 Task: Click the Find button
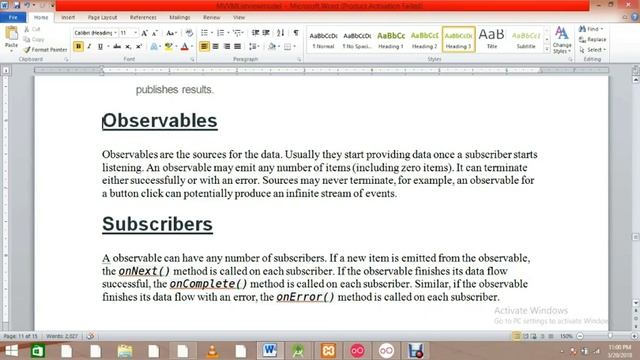pyautogui.click(x=591, y=29)
